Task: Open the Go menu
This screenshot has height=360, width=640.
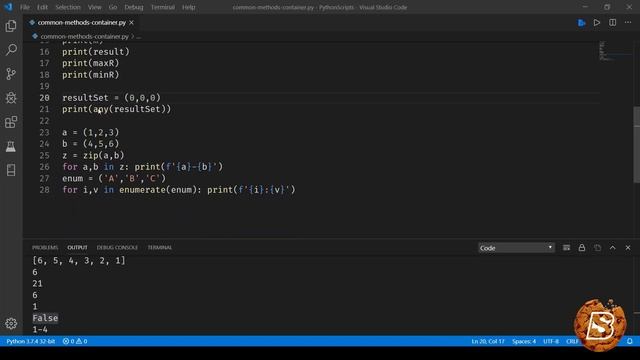Action: coord(113,7)
